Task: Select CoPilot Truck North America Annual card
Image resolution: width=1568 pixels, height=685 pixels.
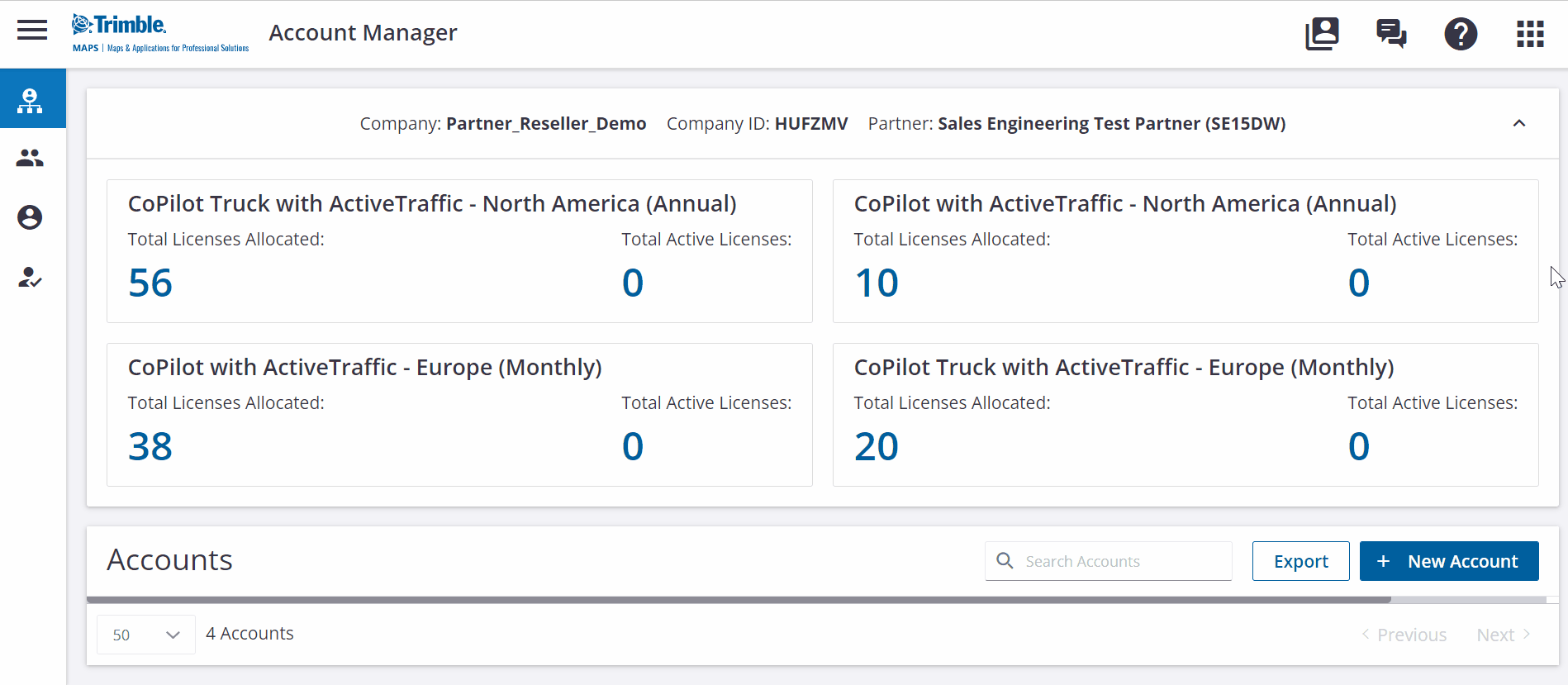Action: (459, 251)
